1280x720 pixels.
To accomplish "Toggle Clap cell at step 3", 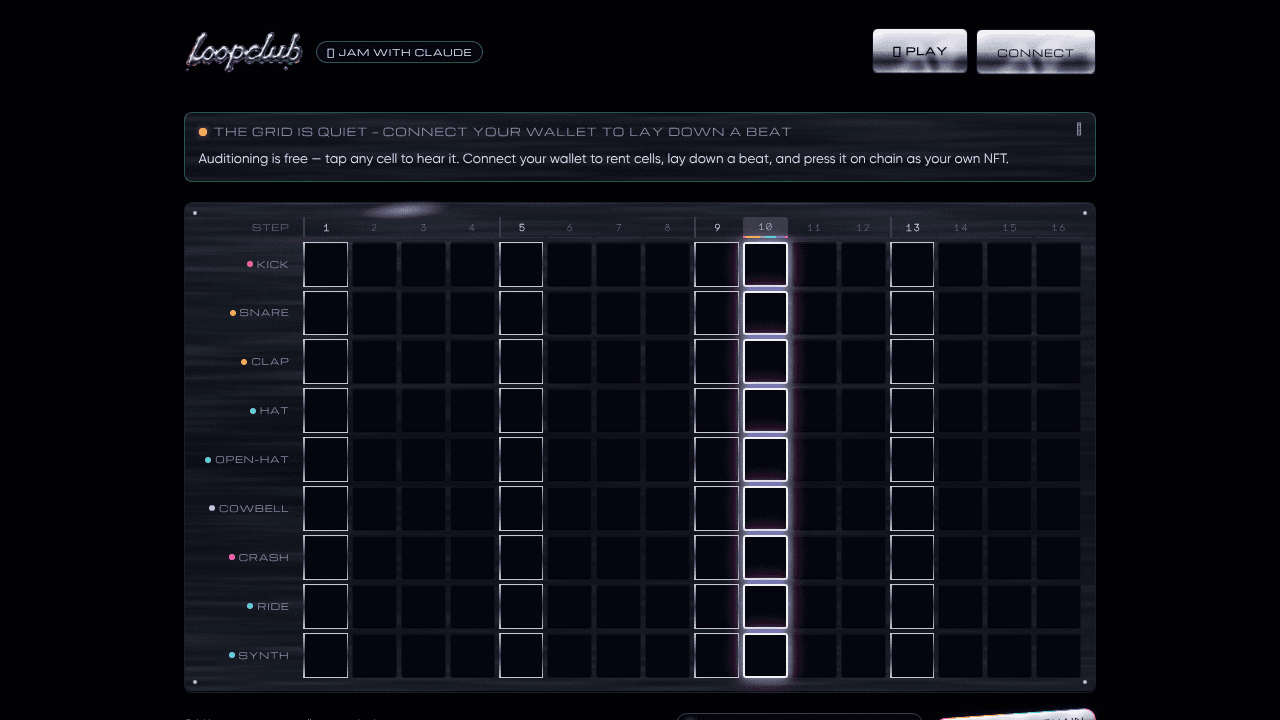I will click(x=423, y=362).
